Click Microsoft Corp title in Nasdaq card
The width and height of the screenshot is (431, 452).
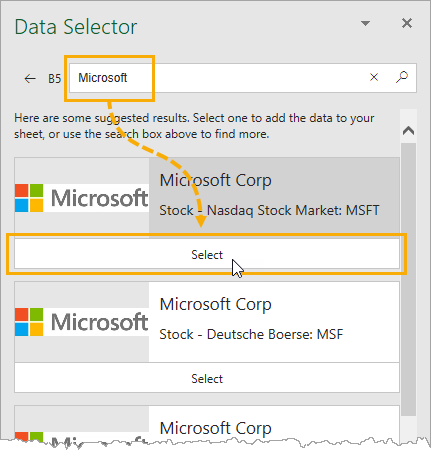[x=215, y=181]
